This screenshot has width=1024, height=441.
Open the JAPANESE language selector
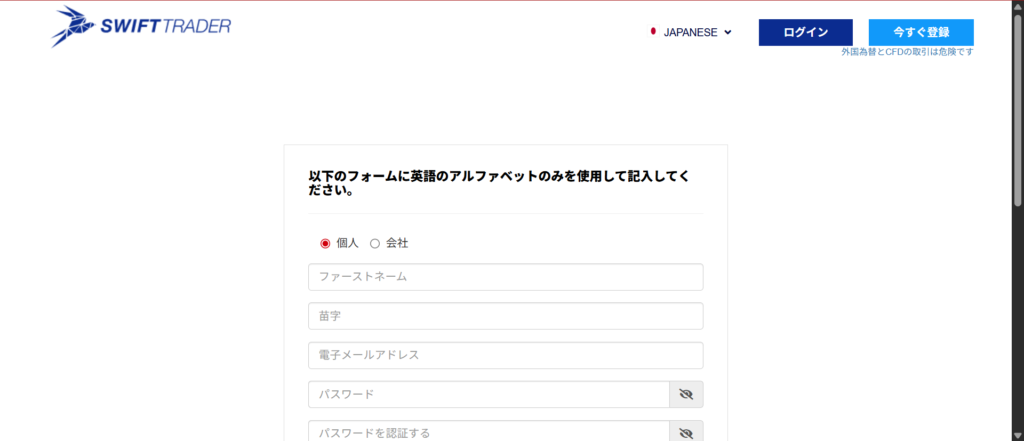click(x=691, y=32)
